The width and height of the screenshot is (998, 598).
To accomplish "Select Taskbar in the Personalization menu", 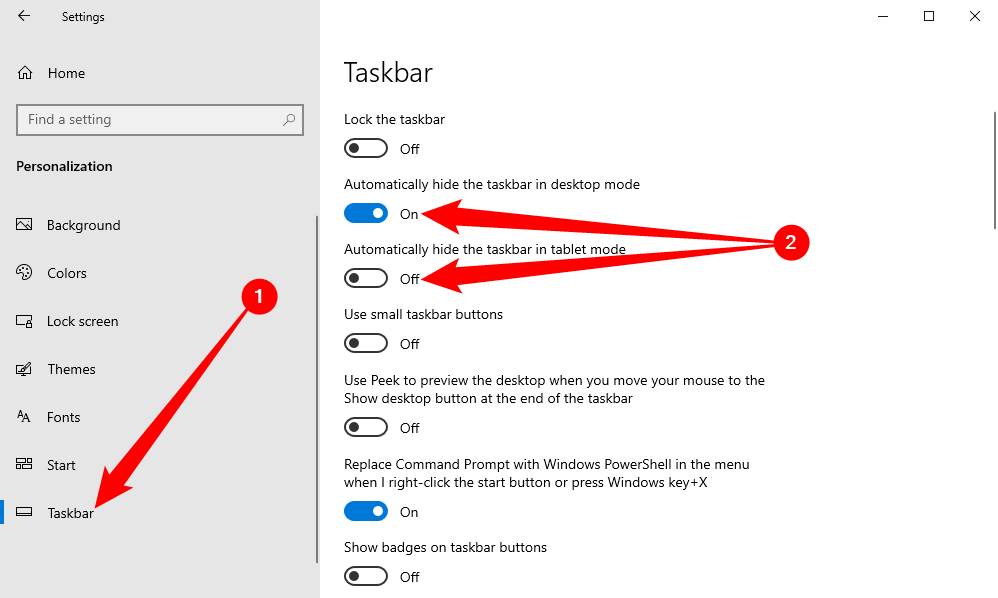I will (70, 513).
